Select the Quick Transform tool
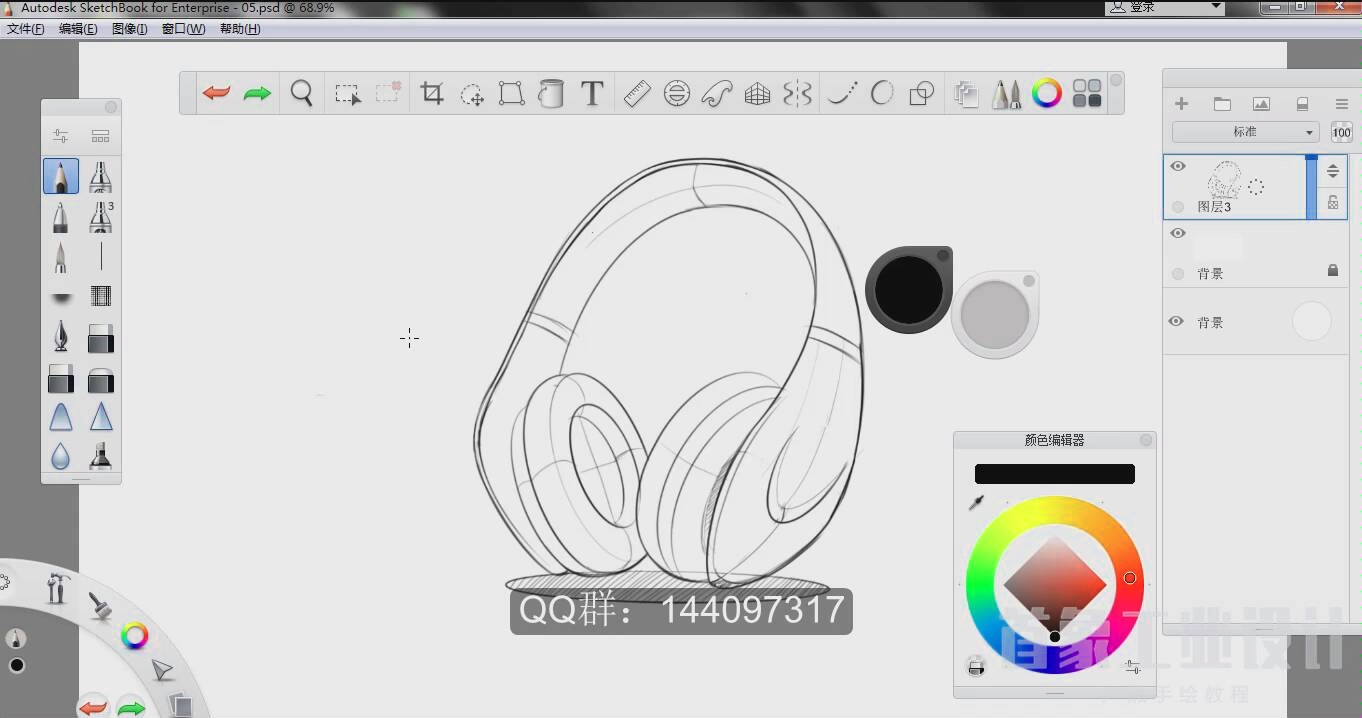1362x718 pixels. (472, 94)
